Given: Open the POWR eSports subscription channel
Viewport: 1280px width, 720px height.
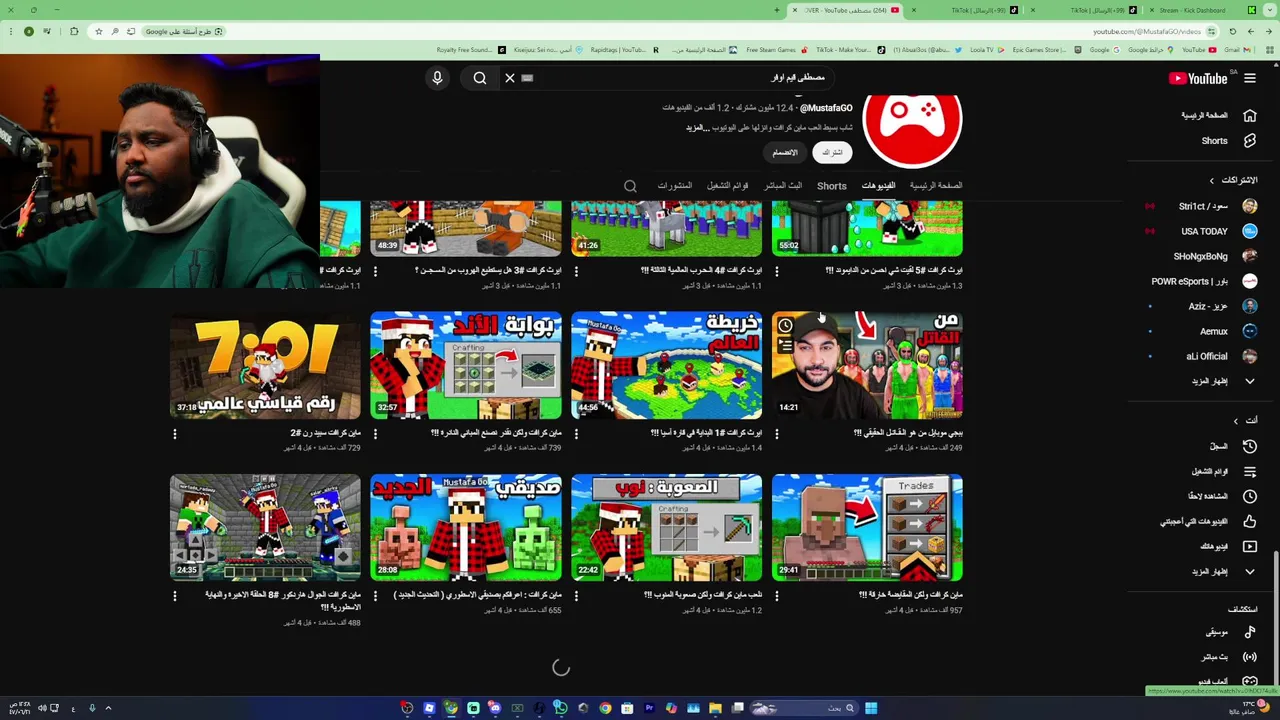Looking at the screenshot, I should (x=1205, y=281).
